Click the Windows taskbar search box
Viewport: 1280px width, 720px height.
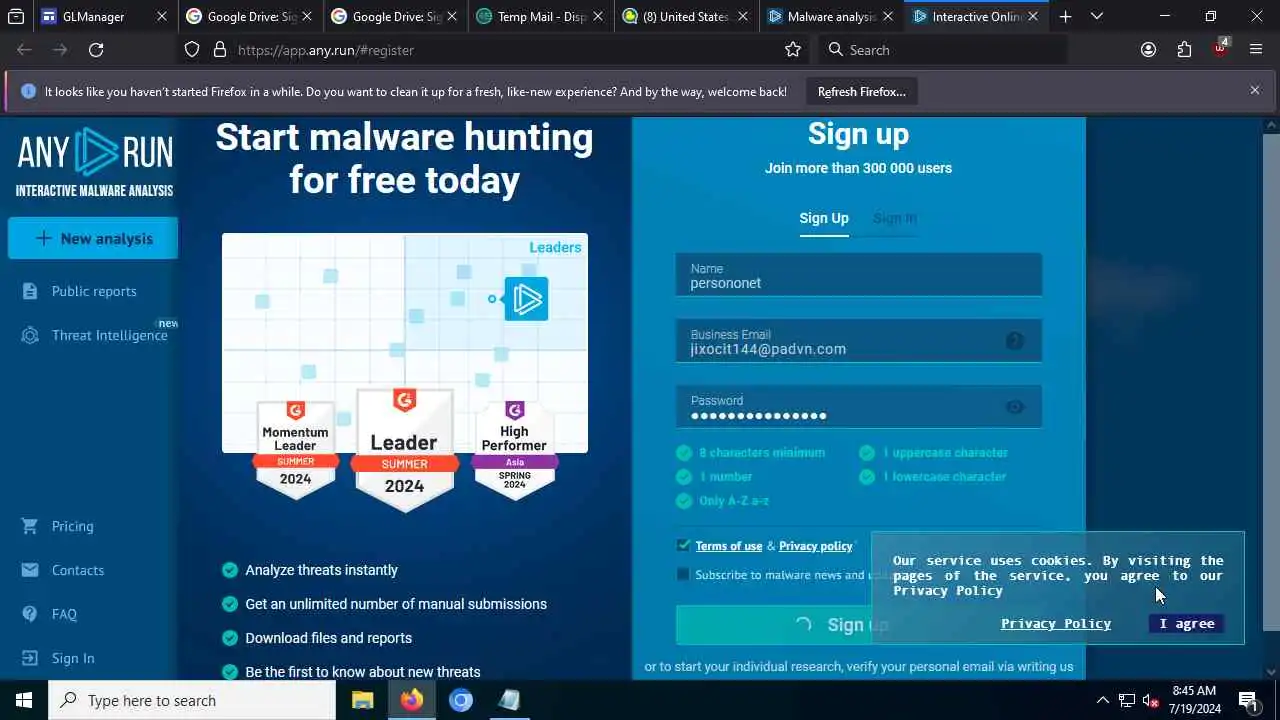tap(192, 700)
